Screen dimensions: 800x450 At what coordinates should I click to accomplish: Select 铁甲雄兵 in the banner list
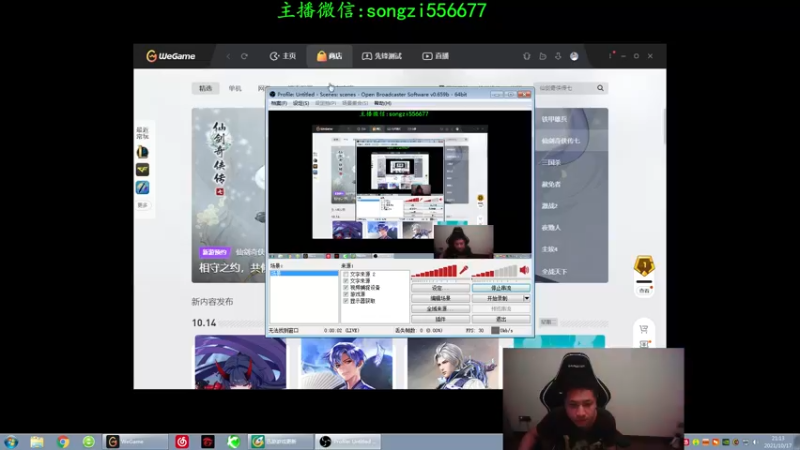(x=554, y=119)
